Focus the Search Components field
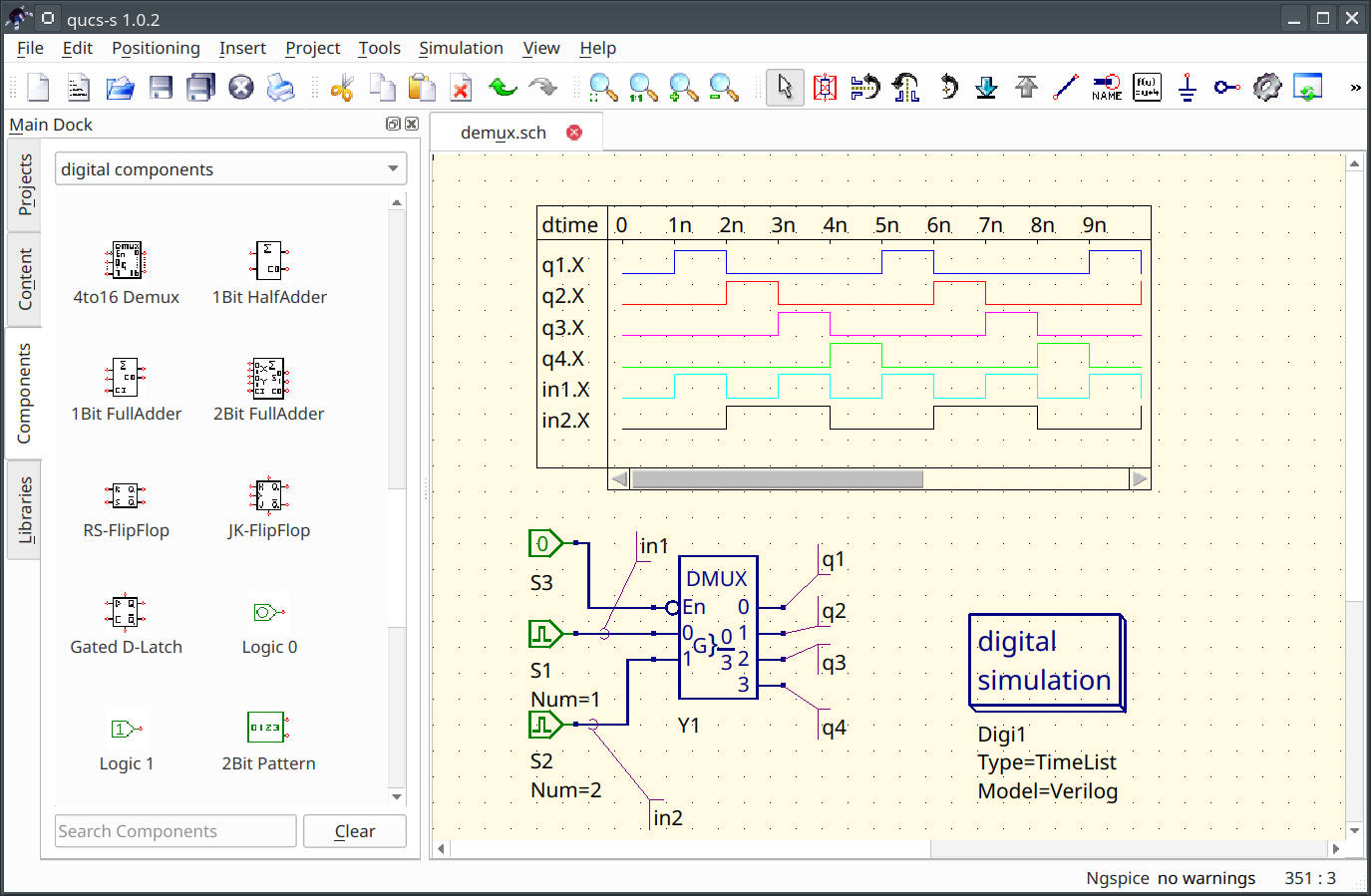 pos(175,831)
